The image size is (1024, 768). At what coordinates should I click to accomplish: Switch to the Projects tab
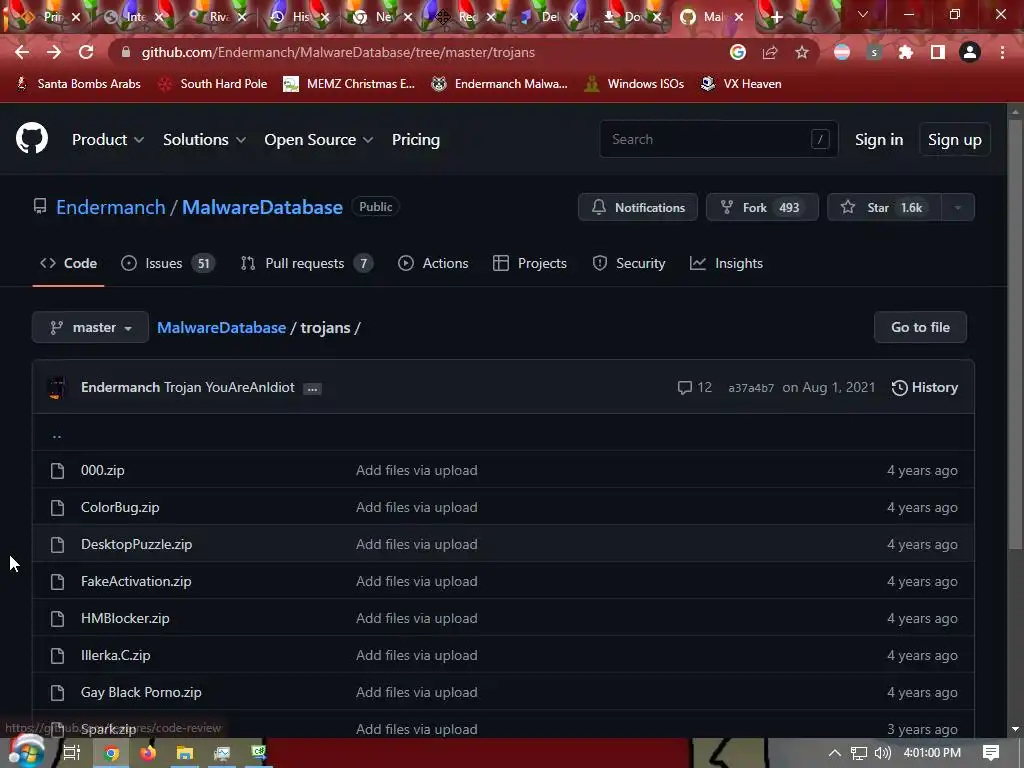[530, 263]
